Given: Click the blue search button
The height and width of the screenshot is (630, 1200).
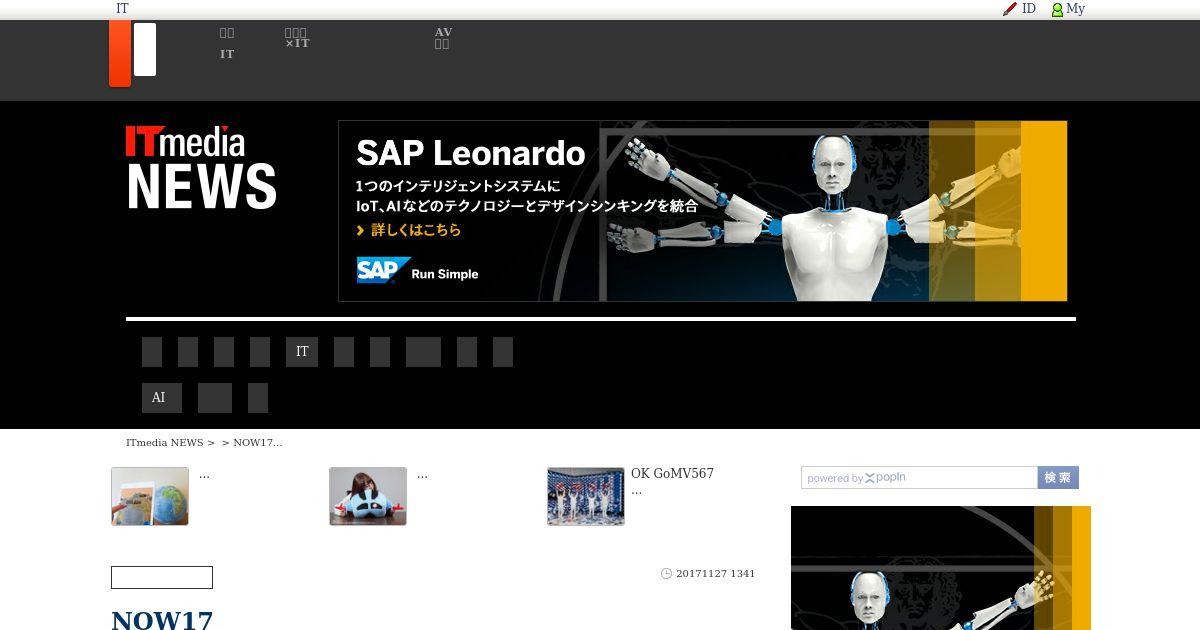Looking at the screenshot, I should tap(1058, 478).
